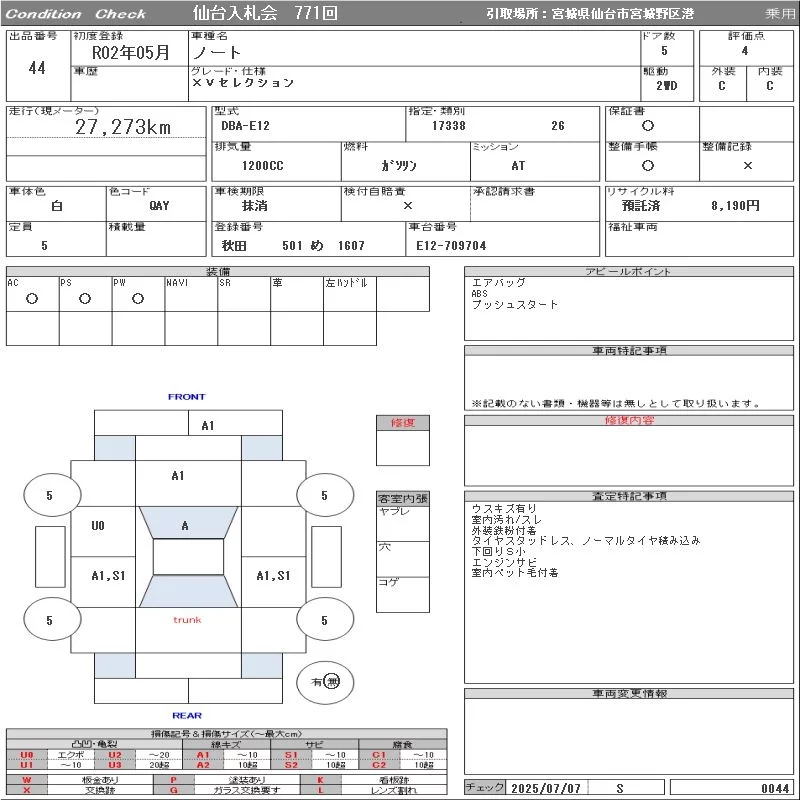Click the red 'trunk' label in diagram
The image size is (800, 800).
[187, 620]
